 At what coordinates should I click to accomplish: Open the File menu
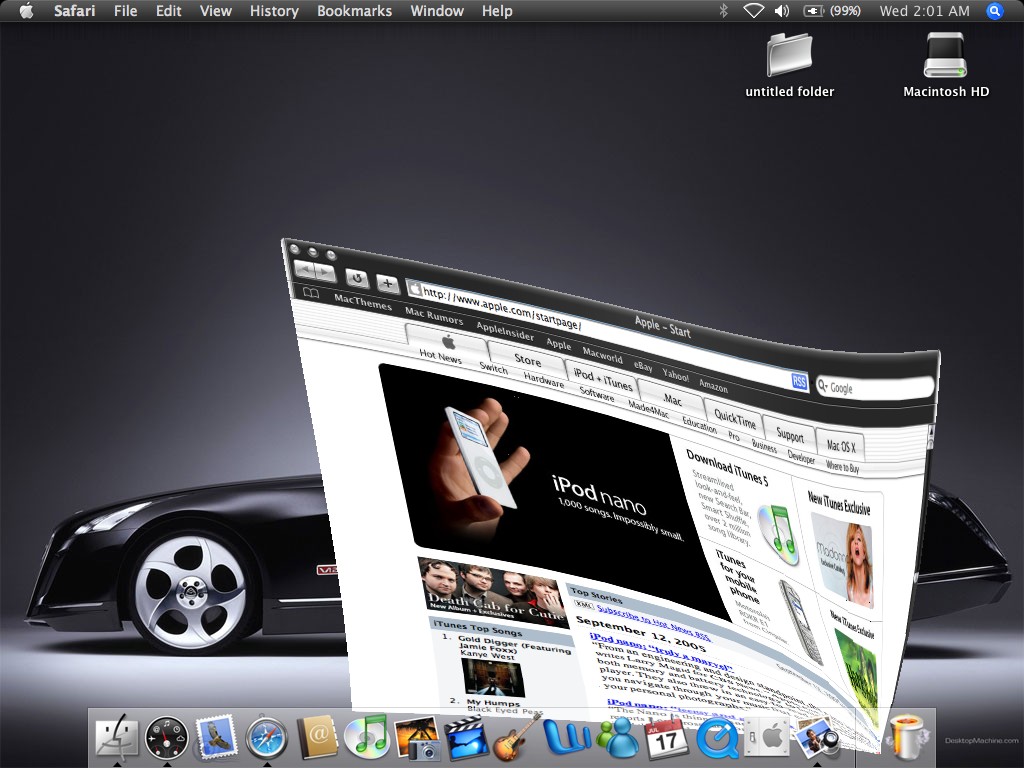coord(125,11)
